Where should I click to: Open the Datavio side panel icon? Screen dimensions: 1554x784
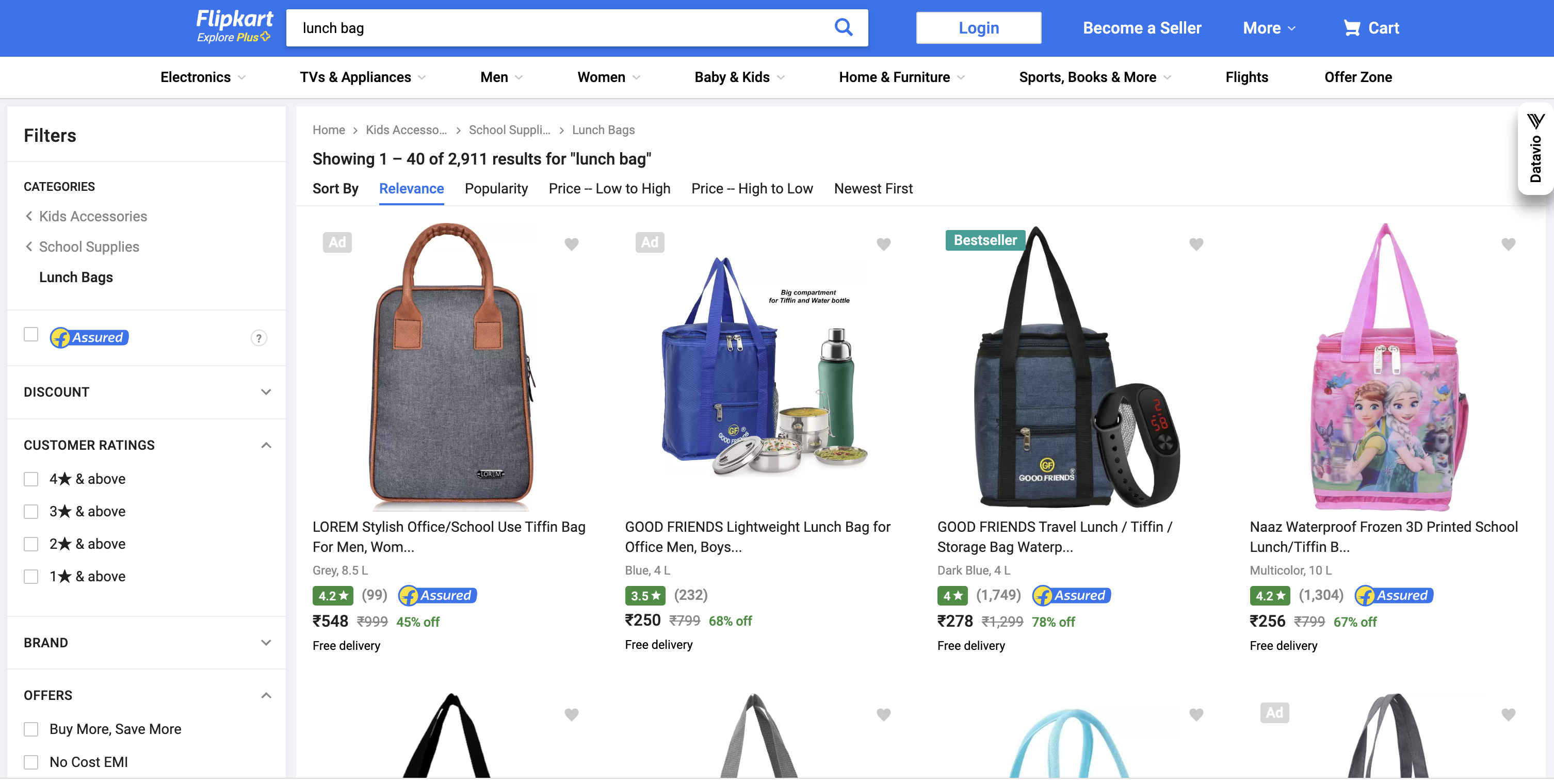pyautogui.click(x=1535, y=150)
